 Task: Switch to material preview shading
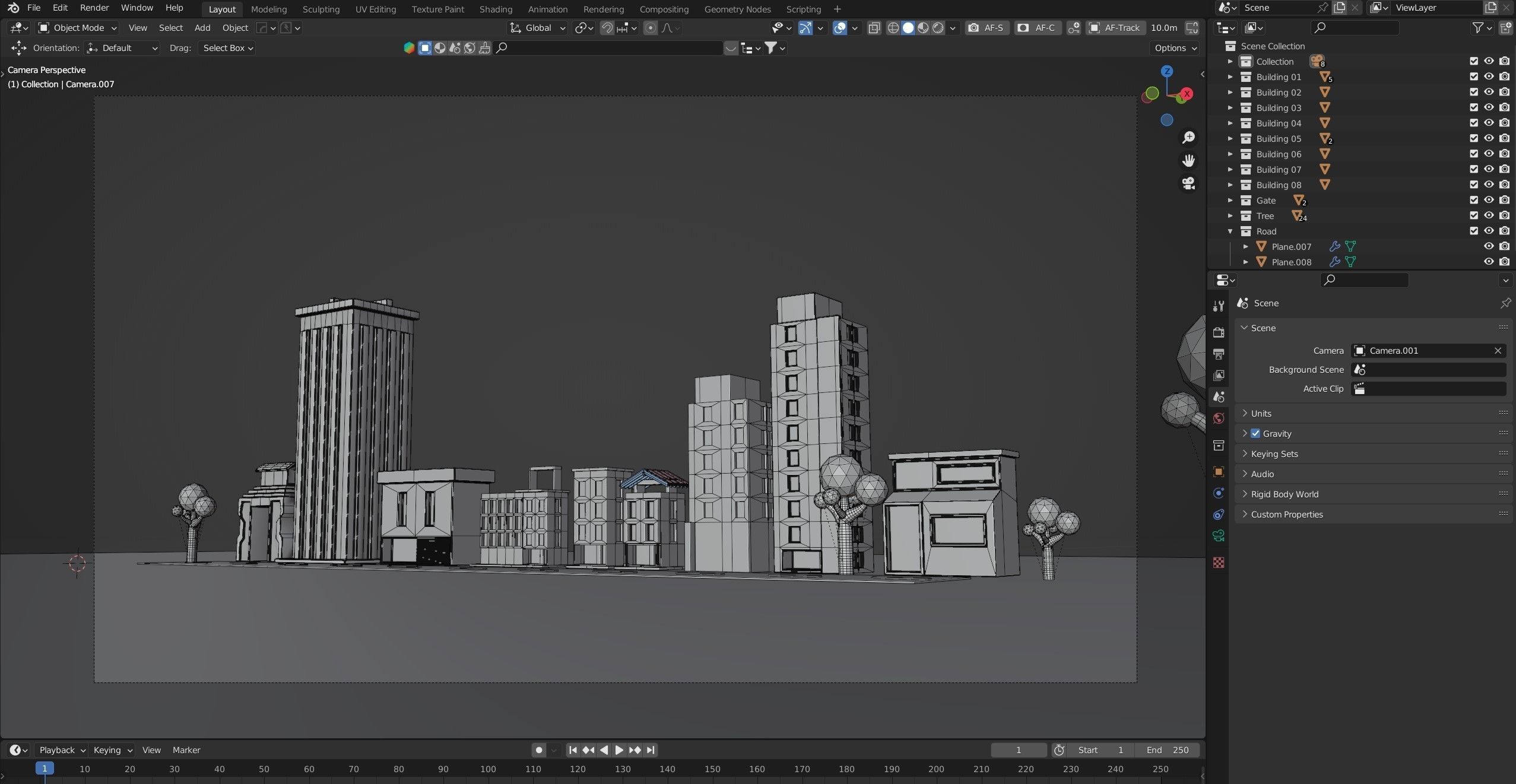coord(923,28)
